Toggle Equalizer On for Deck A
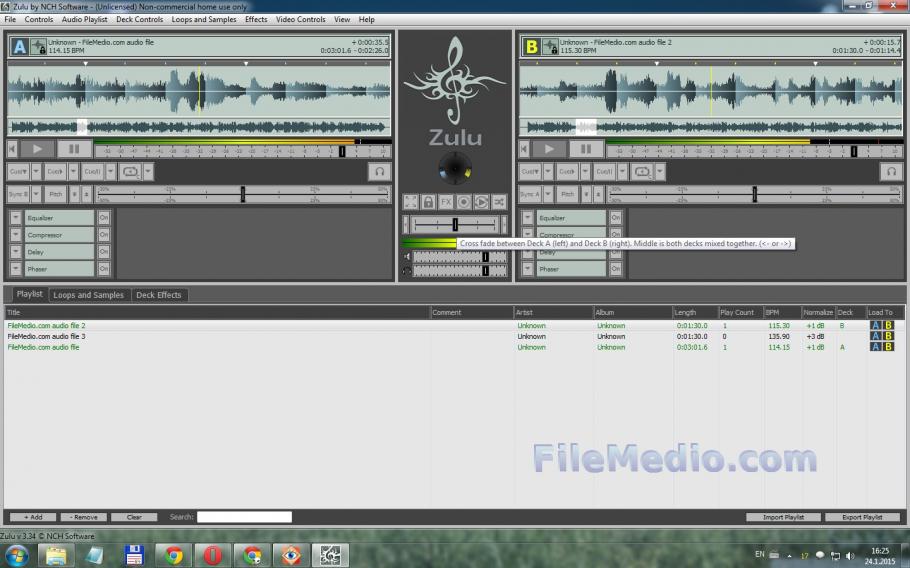The image size is (910, 568). (104, 218)
